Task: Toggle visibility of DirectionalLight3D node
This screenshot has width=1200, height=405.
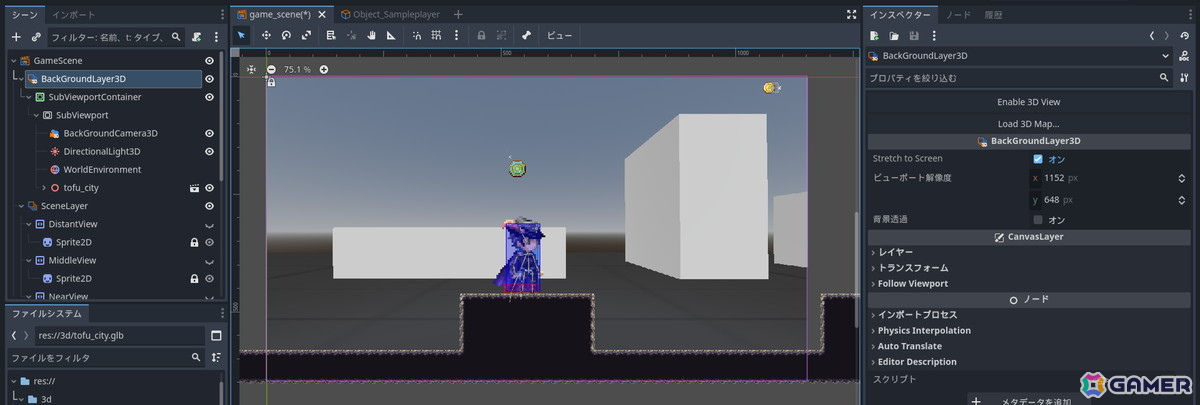Action: pyautogui.click(x=210, y=151)
